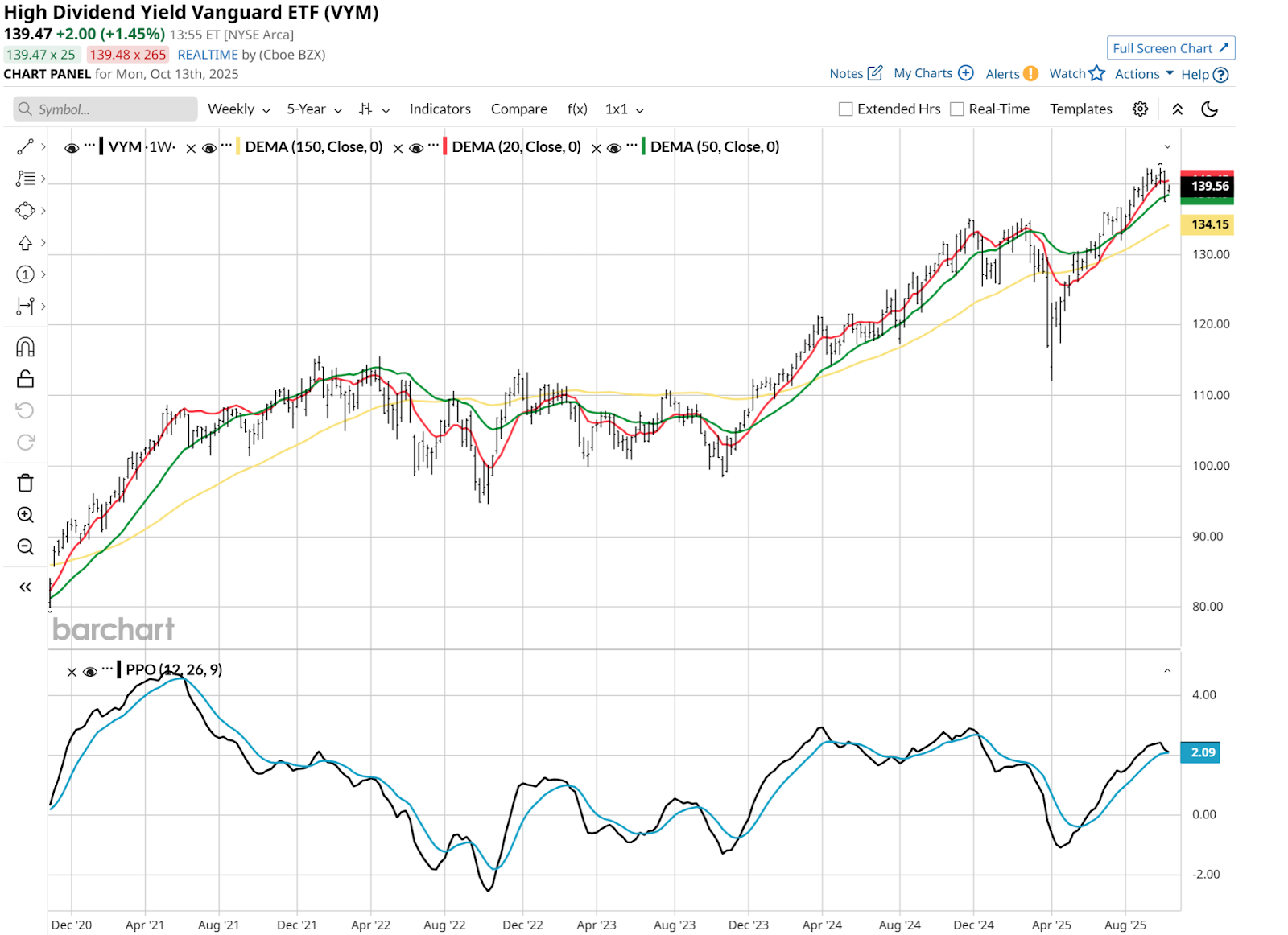Select the arrow annotation tool
Screen dimensions: 1288x935
[25, 243]
